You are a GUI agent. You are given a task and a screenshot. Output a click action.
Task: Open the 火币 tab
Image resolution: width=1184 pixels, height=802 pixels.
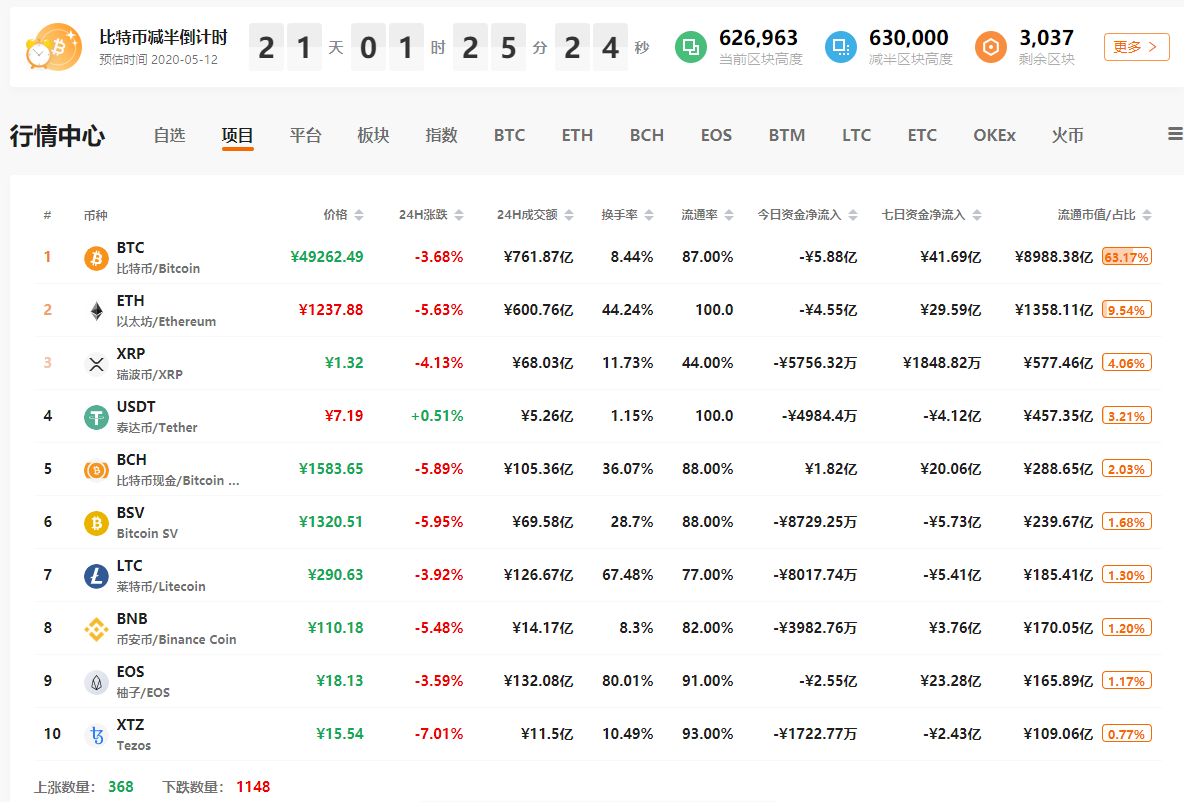tap(1068, 135)
